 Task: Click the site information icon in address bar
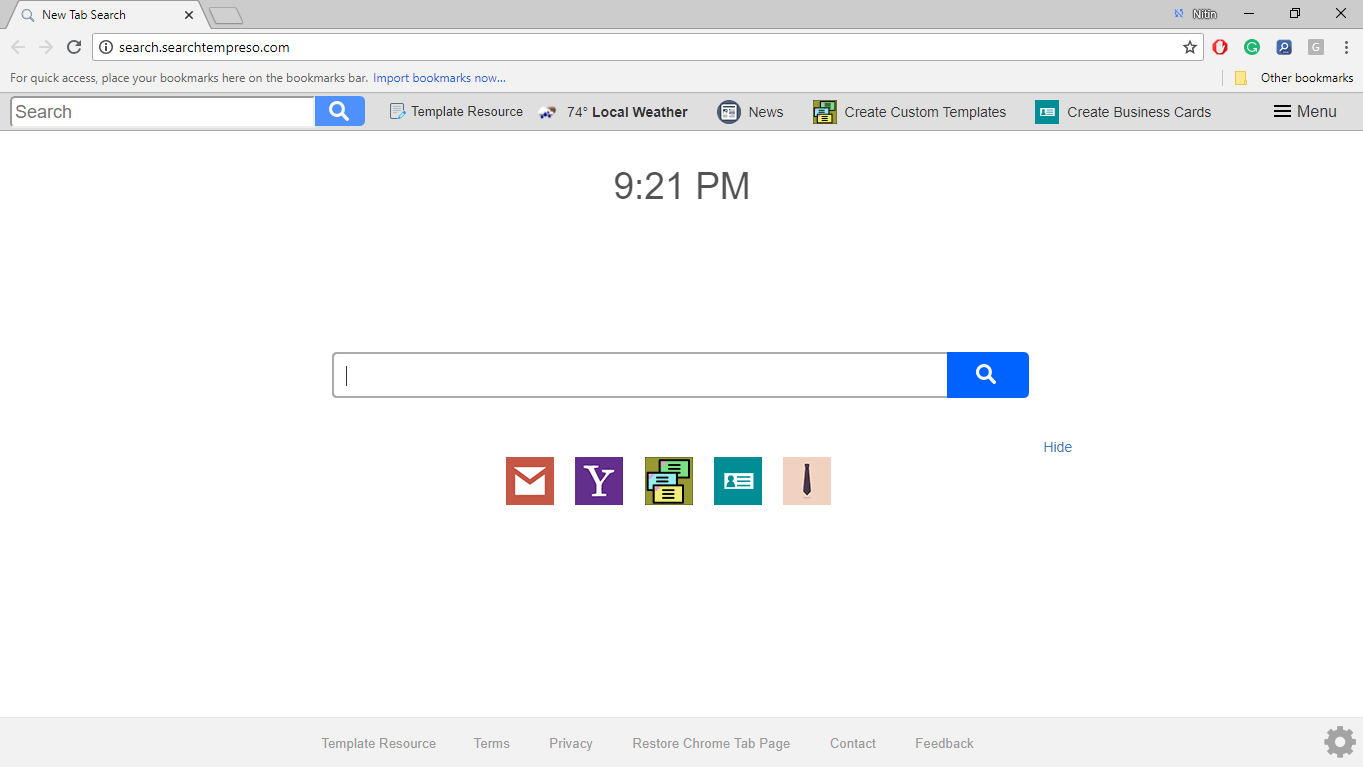coord(105,46)
